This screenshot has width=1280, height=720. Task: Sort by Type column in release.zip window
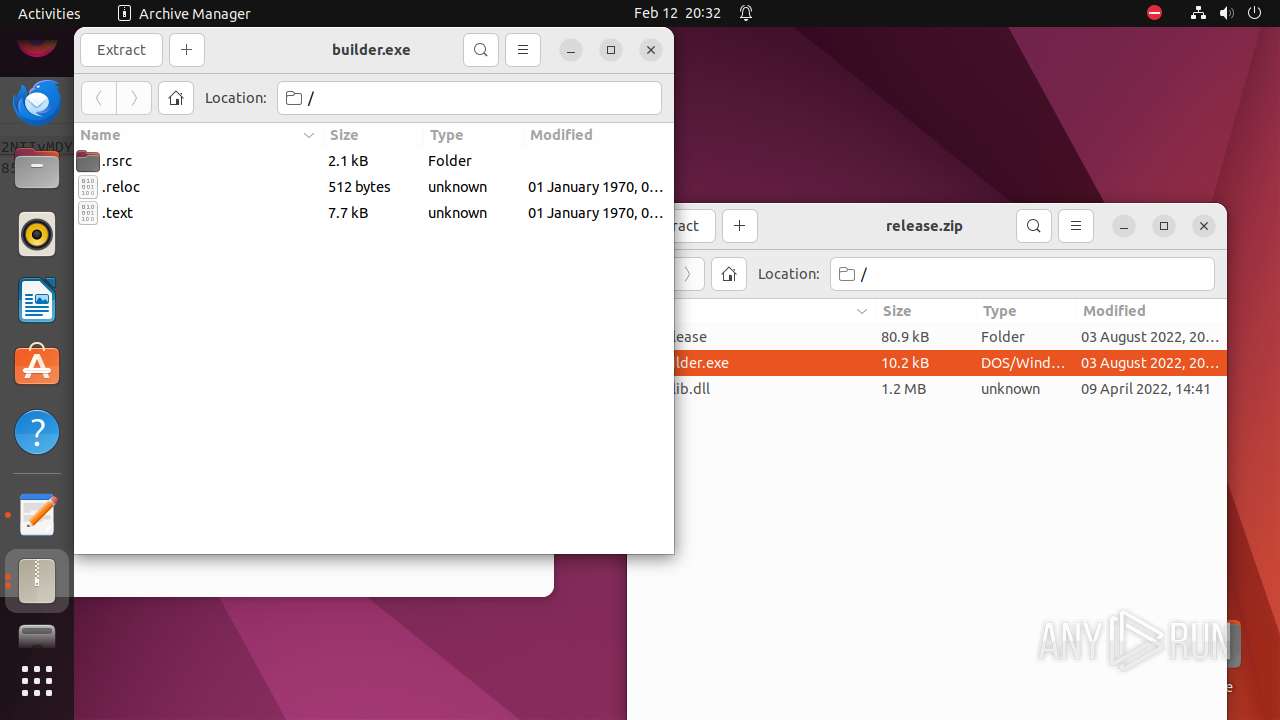point(1025,311)
